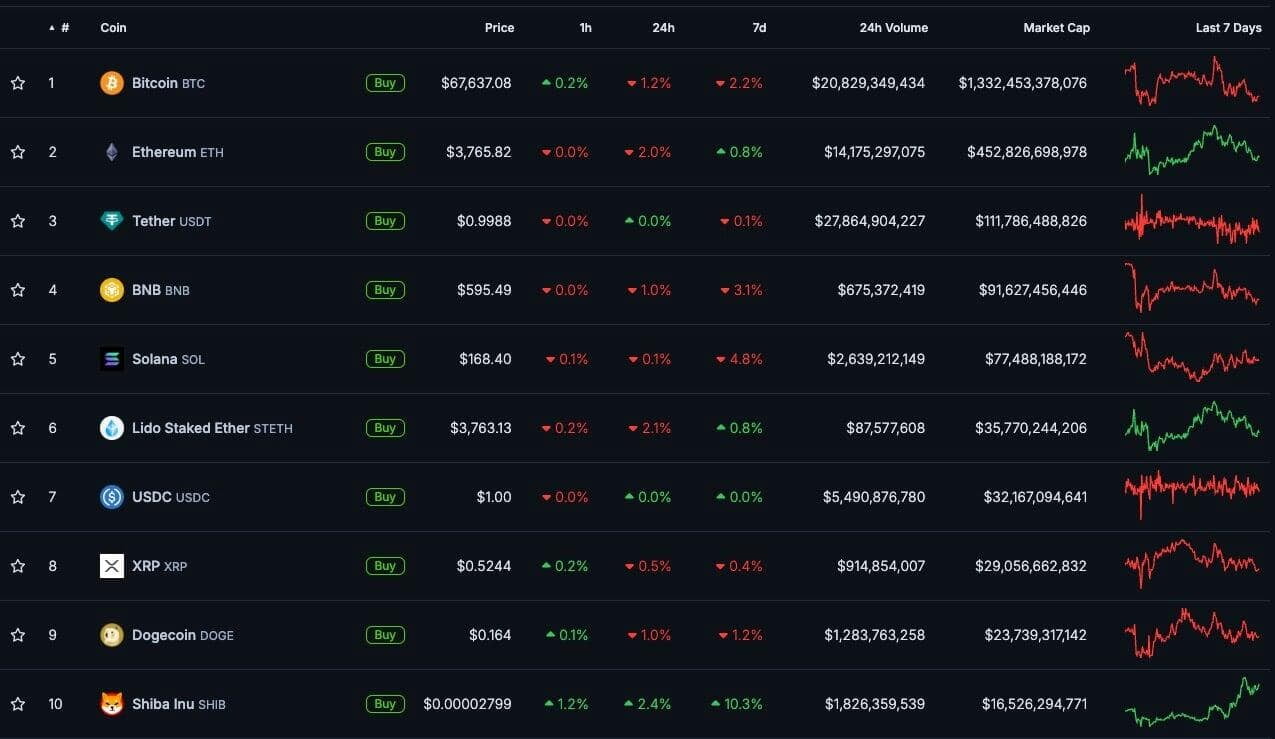
Task: View XRP's 7-day sparkline chart
Action: [x=1192, y=564]
